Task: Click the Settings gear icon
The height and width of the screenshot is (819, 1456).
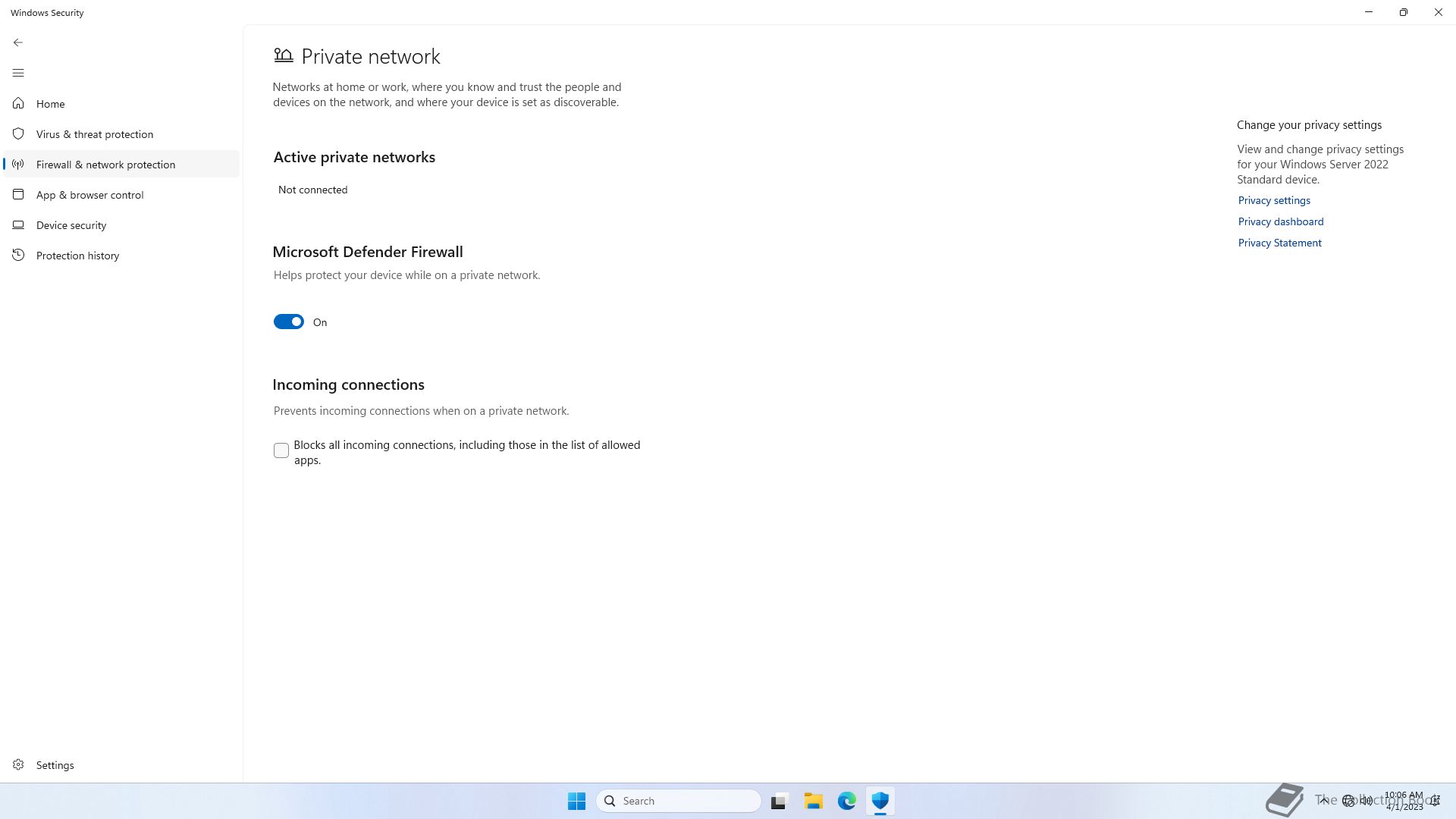Action: click(x=18, y=764)
